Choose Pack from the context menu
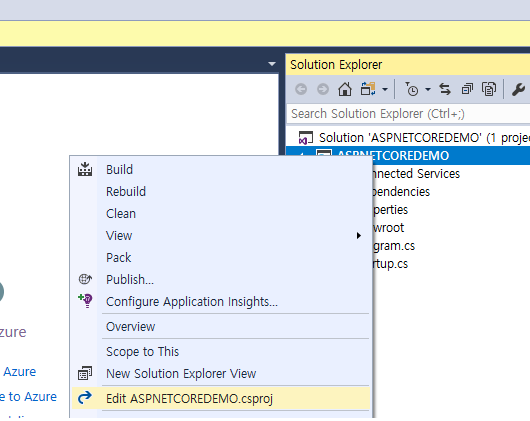Viewport: 530px width, 421px height. point(221,257)
